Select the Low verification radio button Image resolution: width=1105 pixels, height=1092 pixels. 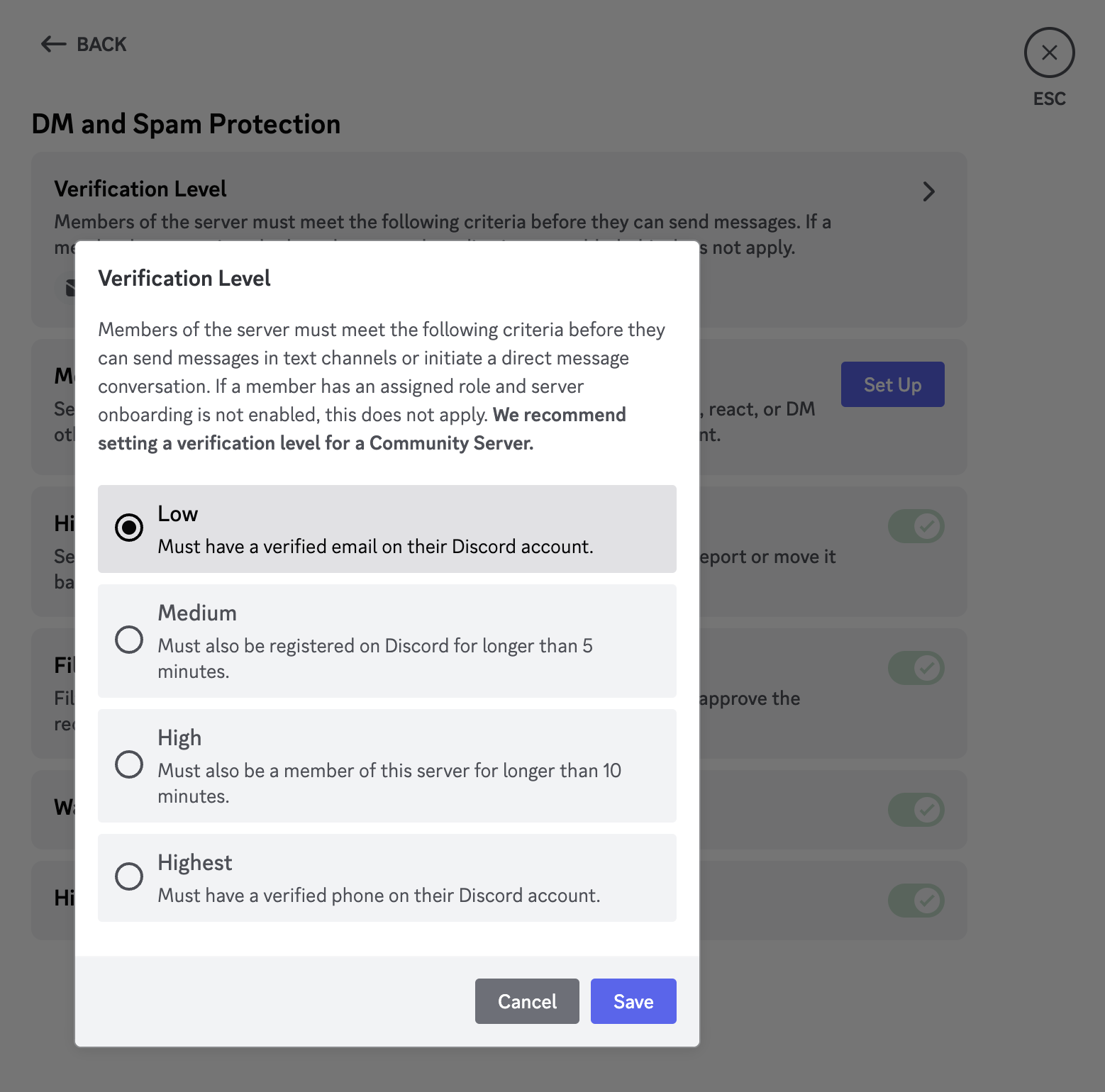click(x=129, y=528)
